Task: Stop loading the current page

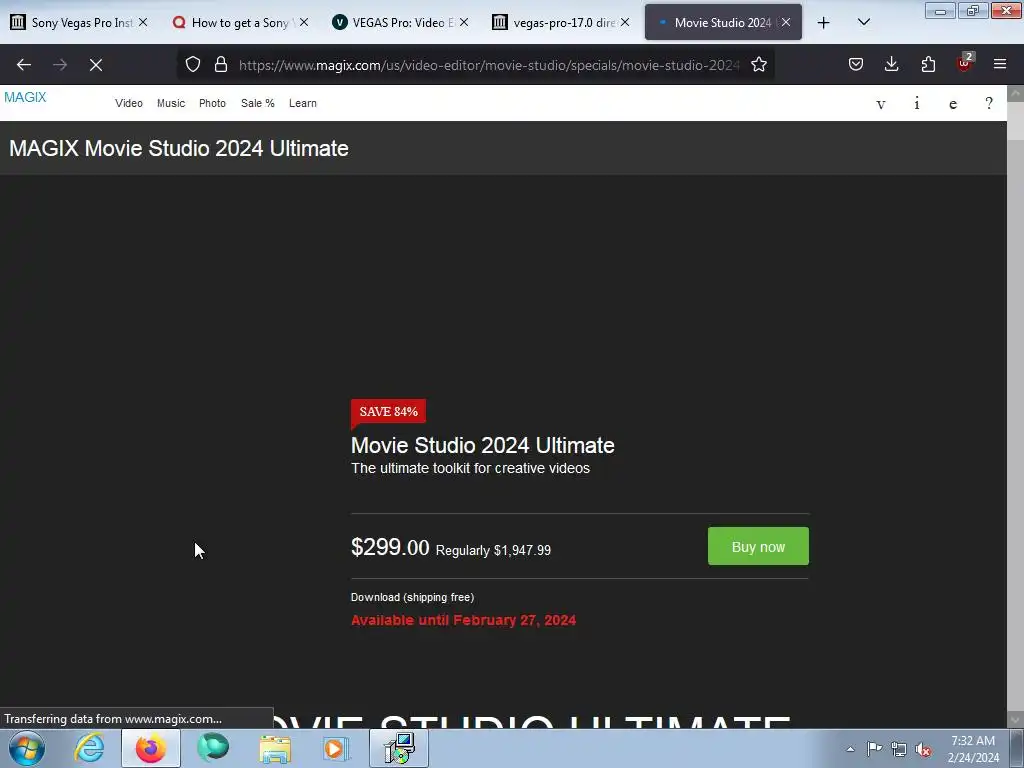Action: pyautogui.click(x=96, y=65)
